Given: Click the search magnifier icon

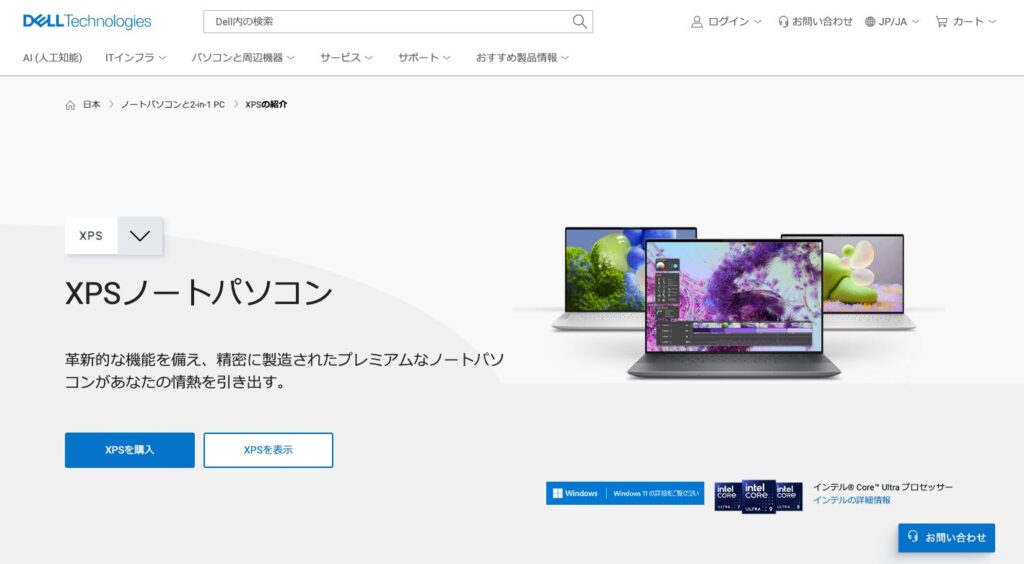Looking at the screenshot, I should [x=579, y=21].
